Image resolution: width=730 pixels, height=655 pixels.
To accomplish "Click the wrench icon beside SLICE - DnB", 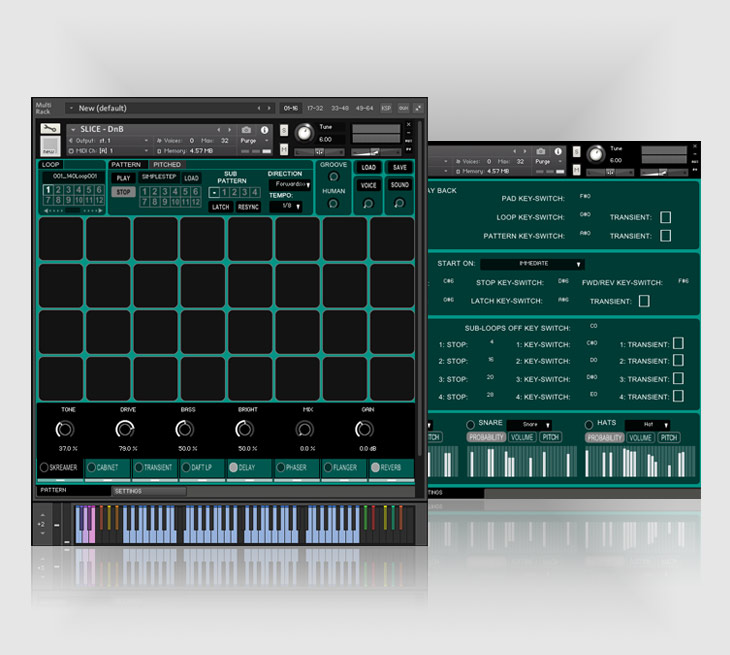I will (49, 129).
